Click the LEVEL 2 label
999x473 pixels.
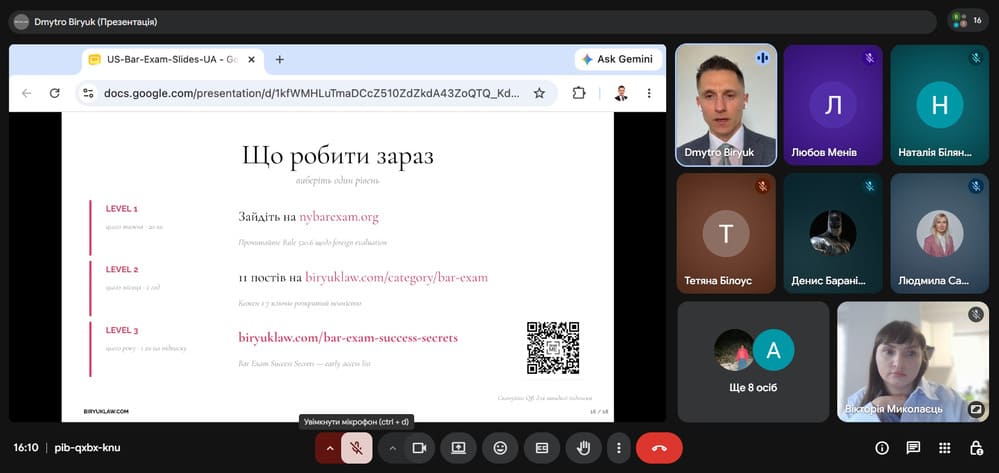point(122,270)
